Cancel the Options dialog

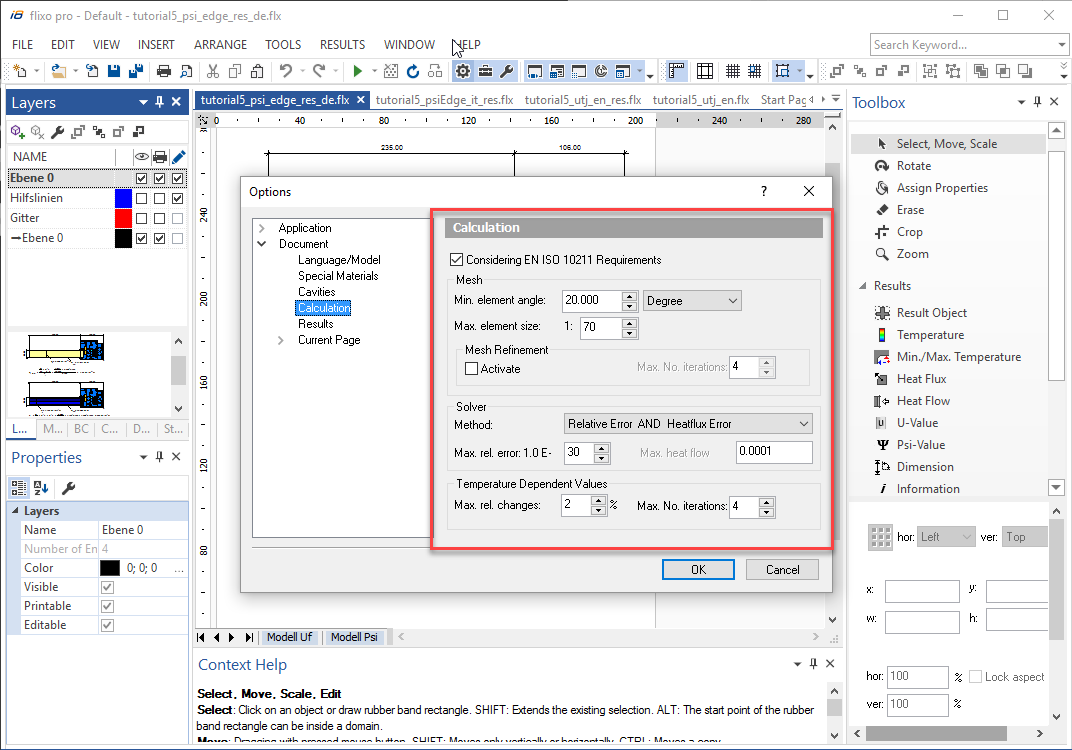[782, 569]
